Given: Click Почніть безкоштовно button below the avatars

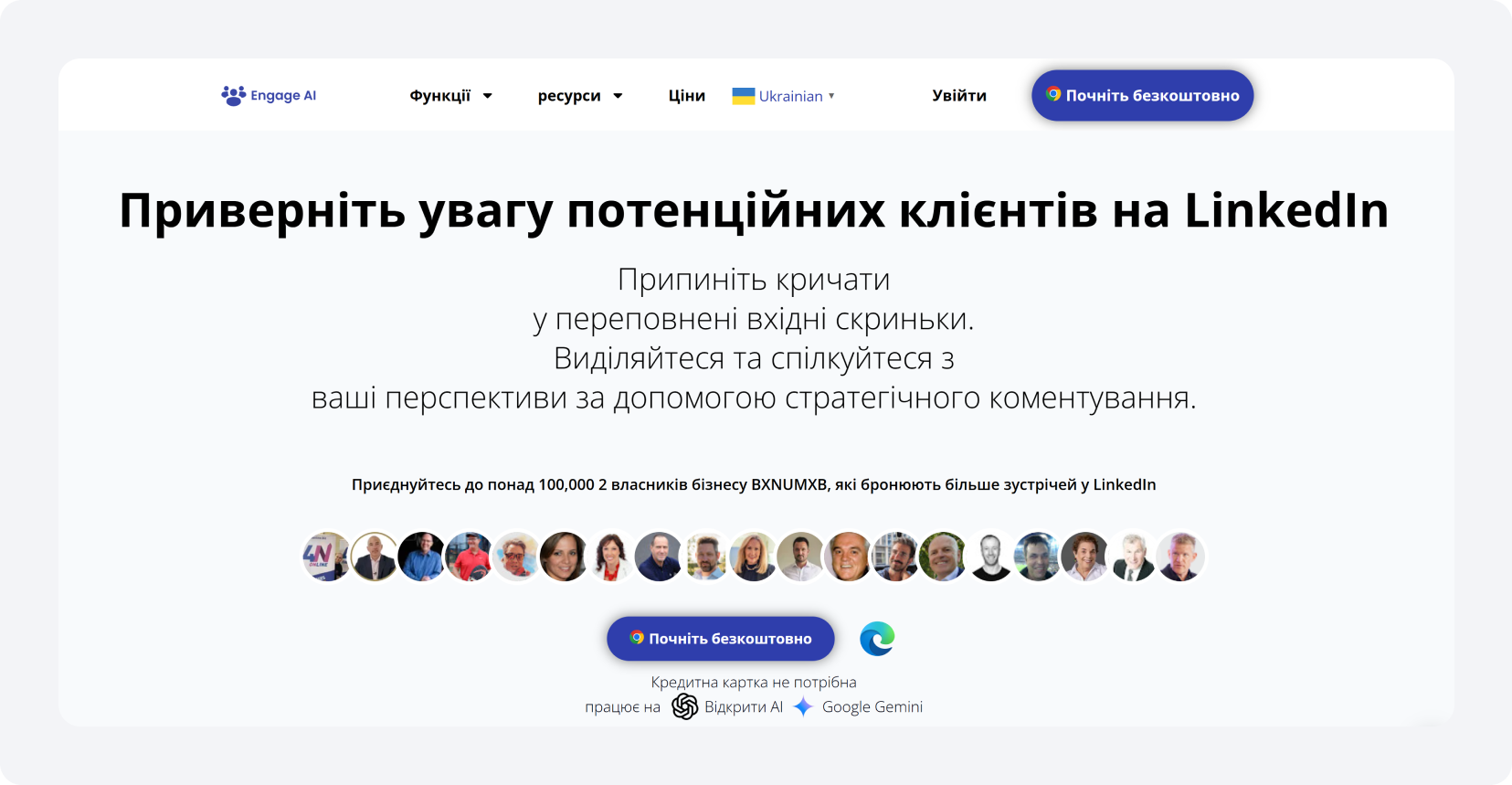Looking at the screenshot, I should [x=721, y=638].
